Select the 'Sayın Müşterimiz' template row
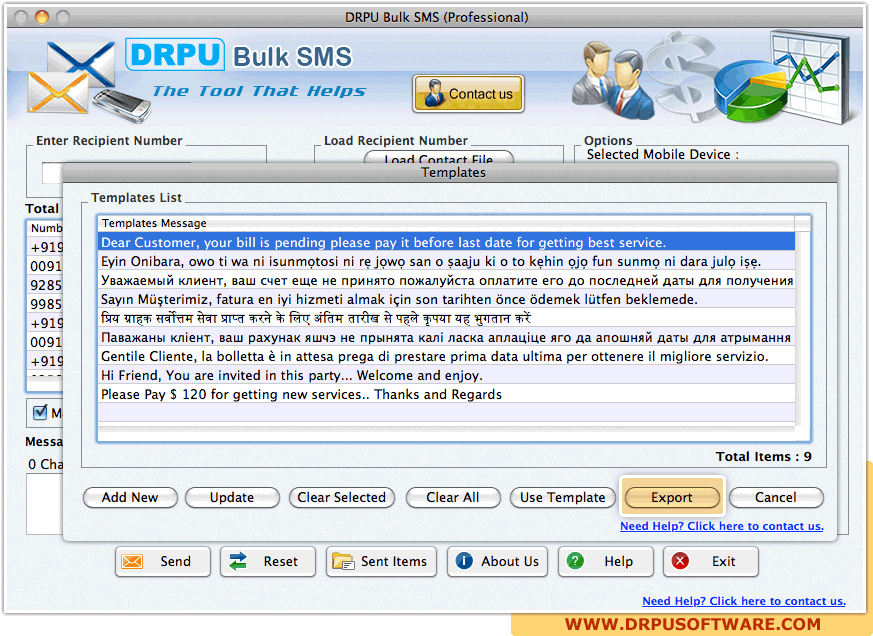Image resolution: width=873 pixels, height=636 pixels. (x=447, y=299)
